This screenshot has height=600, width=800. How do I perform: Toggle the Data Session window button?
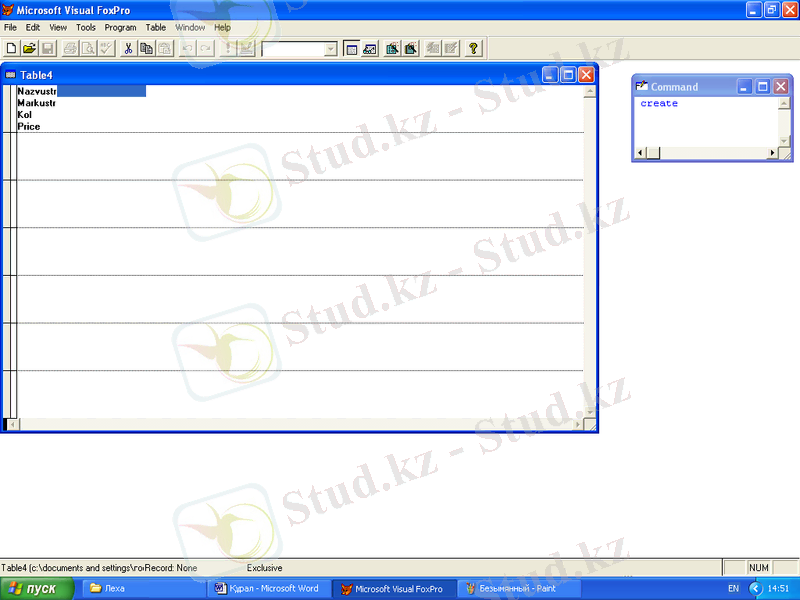coord(369,48)
